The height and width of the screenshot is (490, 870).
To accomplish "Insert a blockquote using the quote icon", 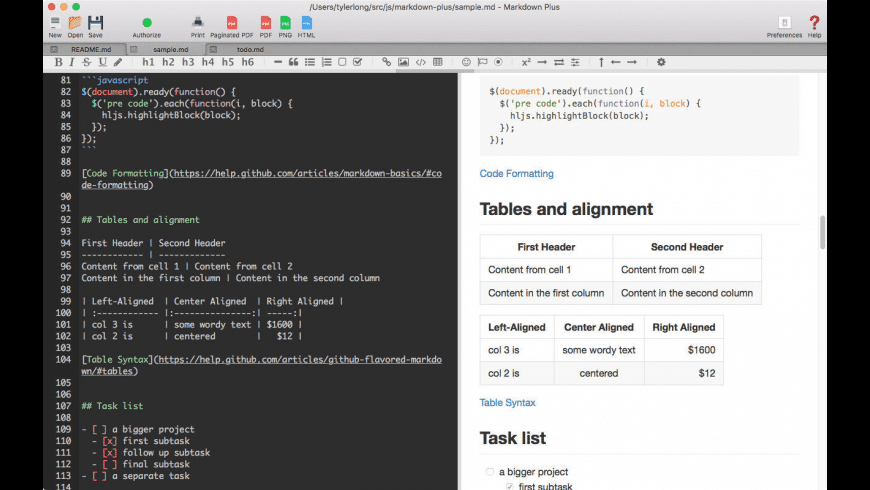I will 293,62.
